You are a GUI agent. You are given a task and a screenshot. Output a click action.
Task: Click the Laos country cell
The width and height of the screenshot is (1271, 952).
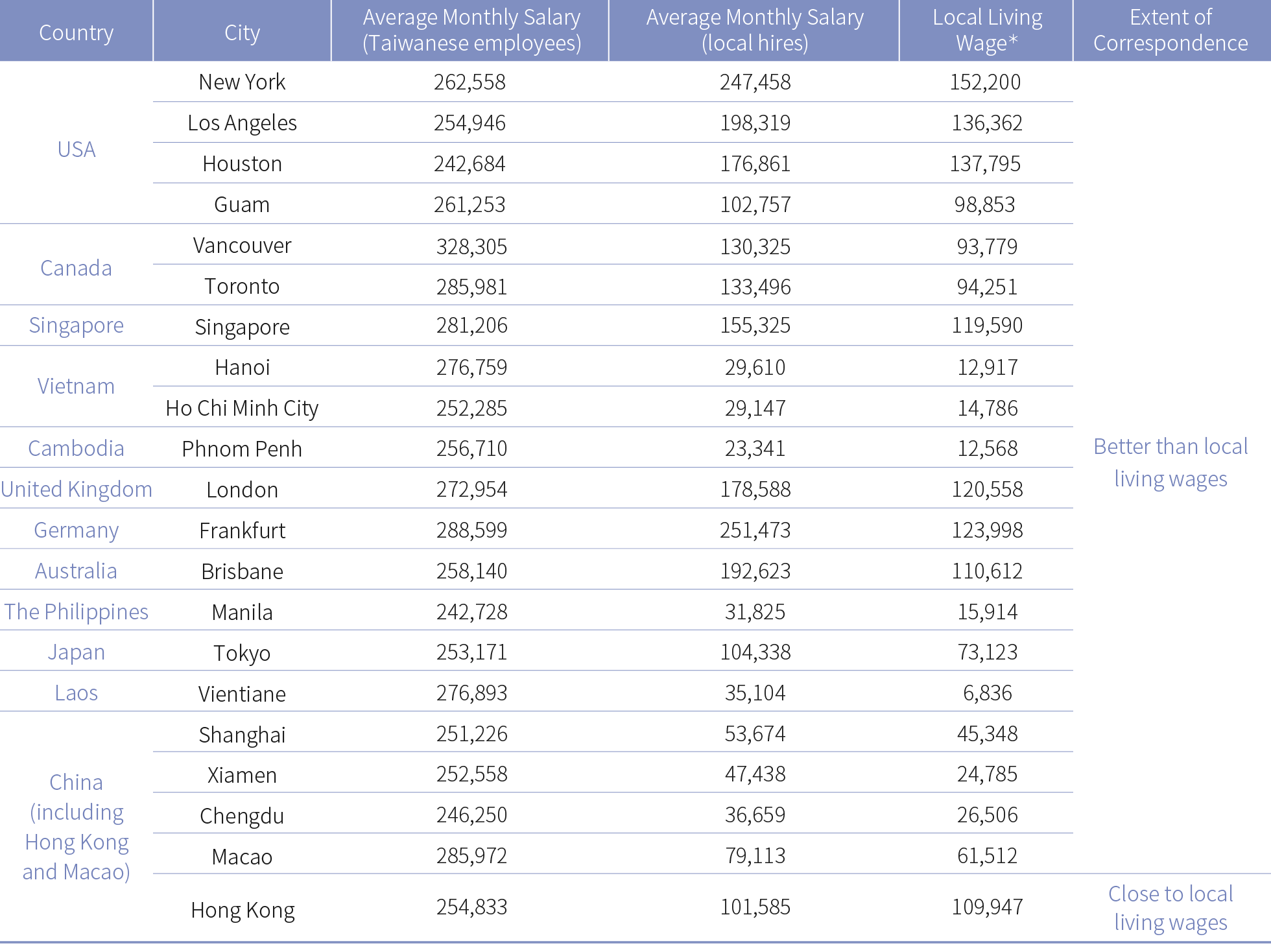coord(77,693)
